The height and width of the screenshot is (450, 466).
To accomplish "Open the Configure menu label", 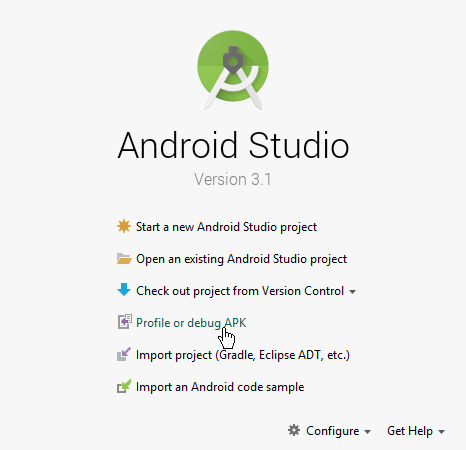I will pos(333,431).
